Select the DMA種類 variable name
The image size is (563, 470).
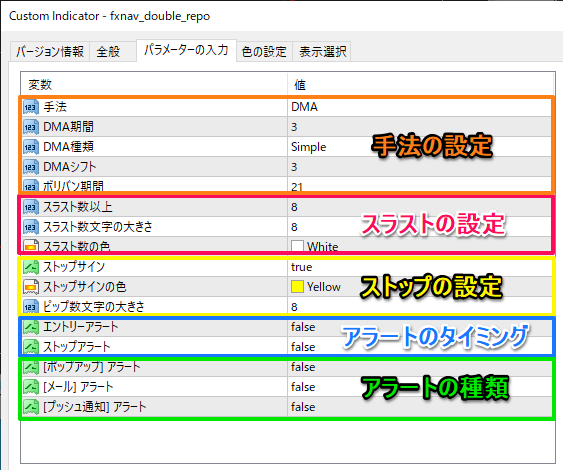68,147
